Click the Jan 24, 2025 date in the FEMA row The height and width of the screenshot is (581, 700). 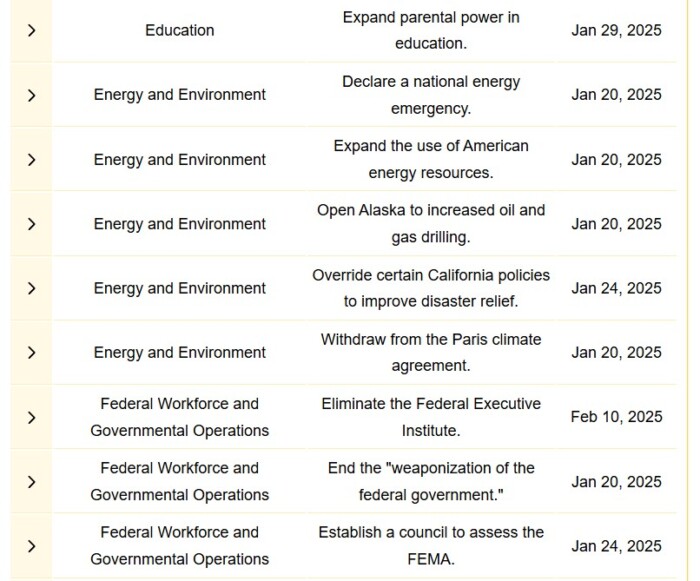click(x=617, y=546)
